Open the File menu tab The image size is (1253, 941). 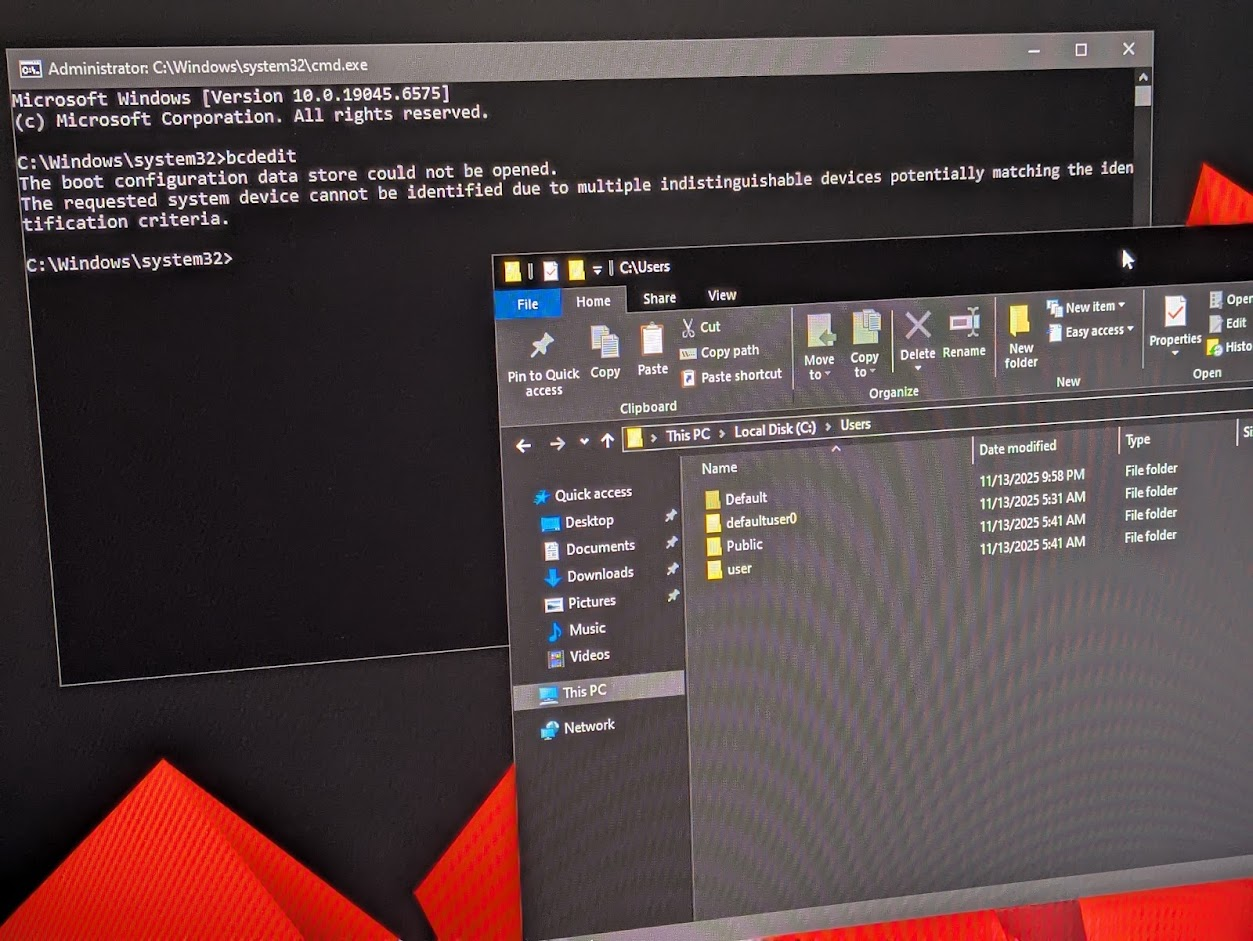click(x=528, y=304)
